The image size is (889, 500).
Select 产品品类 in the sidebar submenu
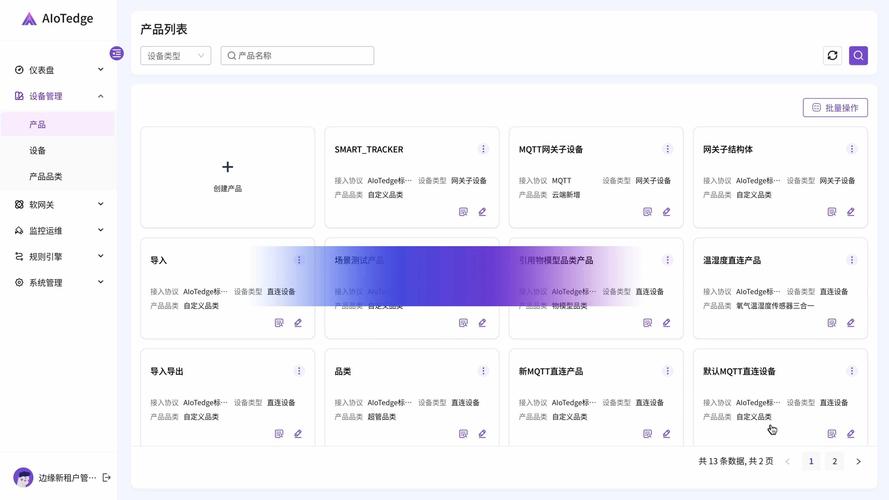(x=45, y=176)
